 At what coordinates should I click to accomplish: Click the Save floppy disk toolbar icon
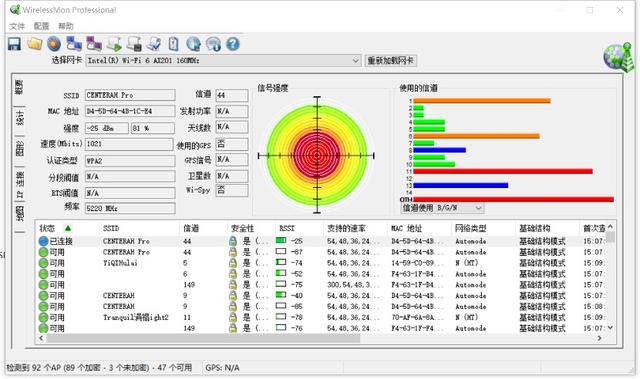click(x=15, y=44)
